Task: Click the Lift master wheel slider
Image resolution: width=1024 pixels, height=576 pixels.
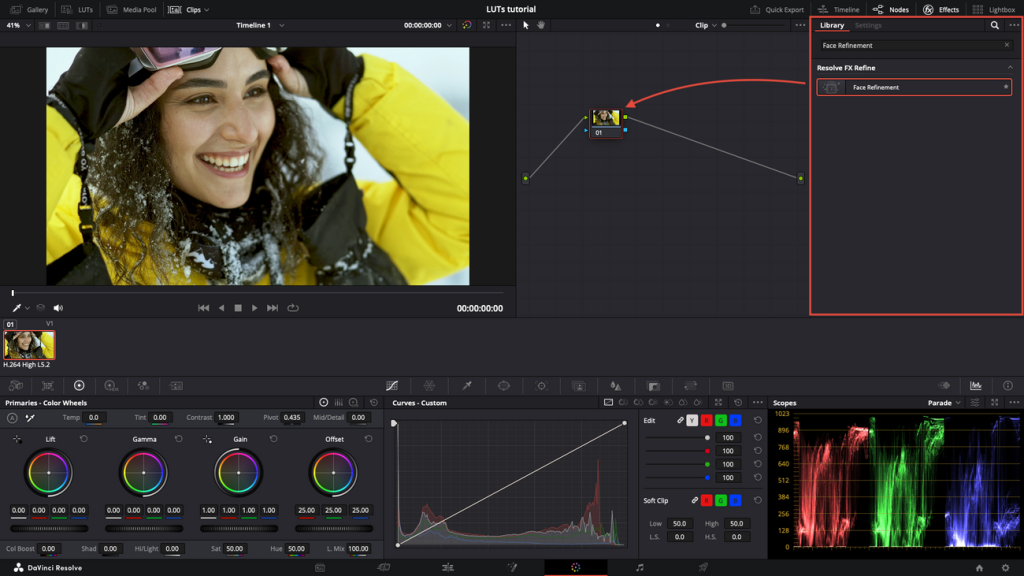Action: pyautogui.click(x=50, y=528)
